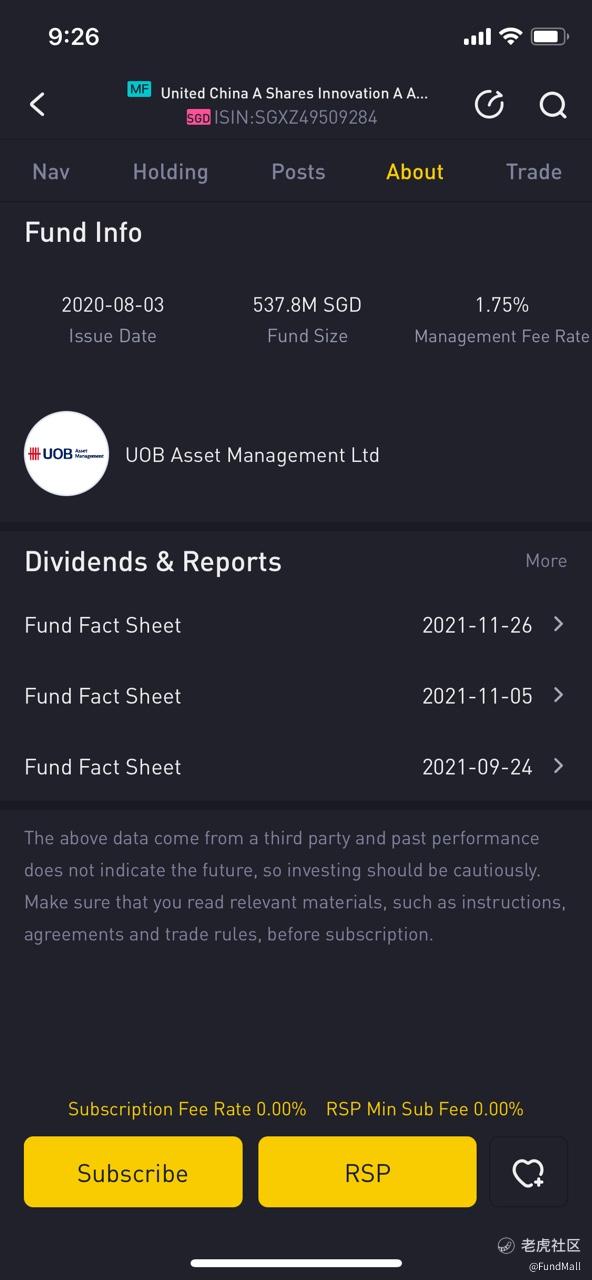Open 2021-11-26 Fund Fact Sheet chevron
Viewport: 592px width, 1280px height.
(x=558, y=624)
